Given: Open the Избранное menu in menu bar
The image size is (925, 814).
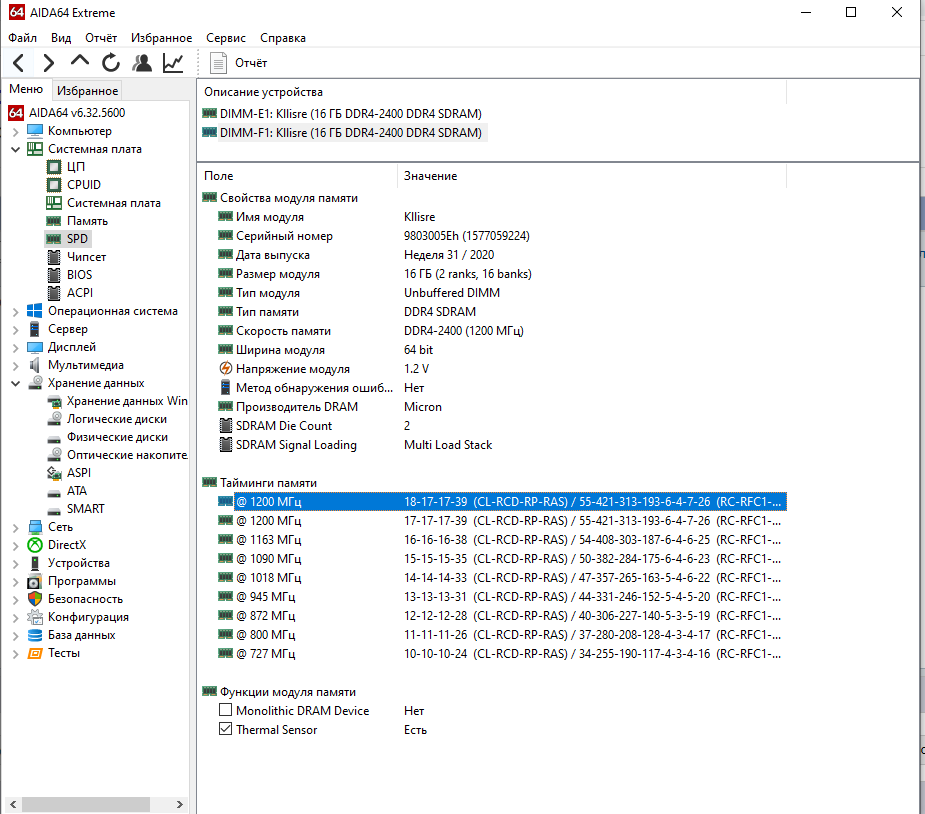Looking at the screenshot, I should click(x=161, y=38).
